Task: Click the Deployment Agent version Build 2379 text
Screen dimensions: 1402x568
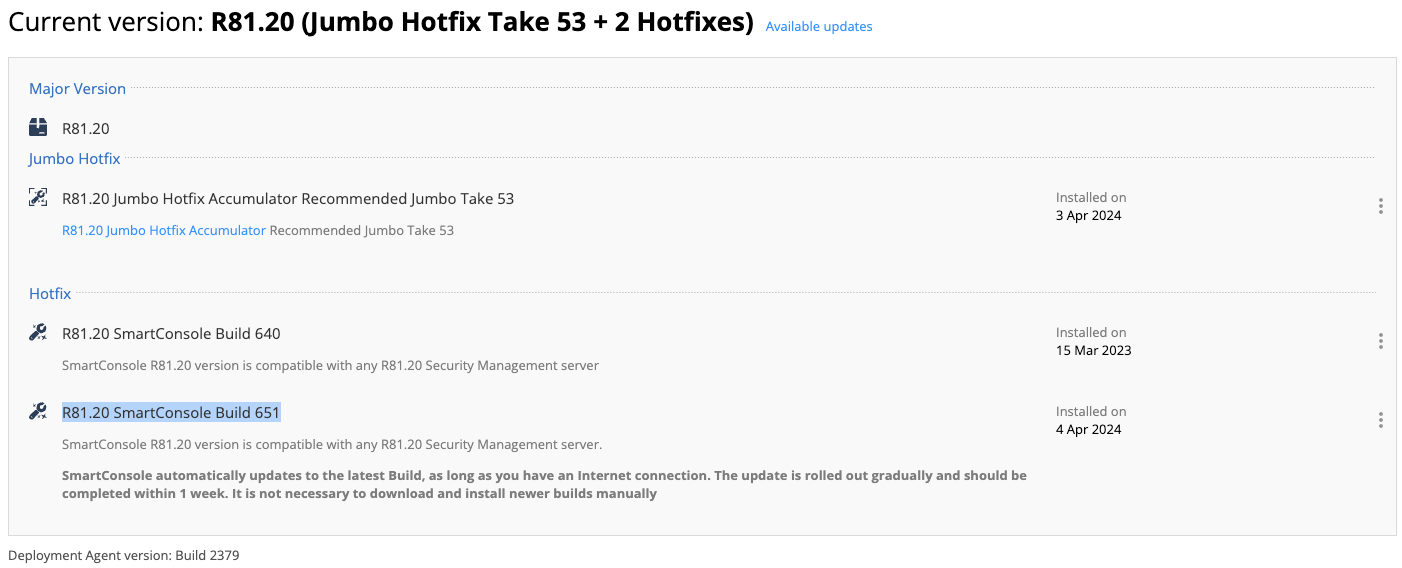Action: 124,555
